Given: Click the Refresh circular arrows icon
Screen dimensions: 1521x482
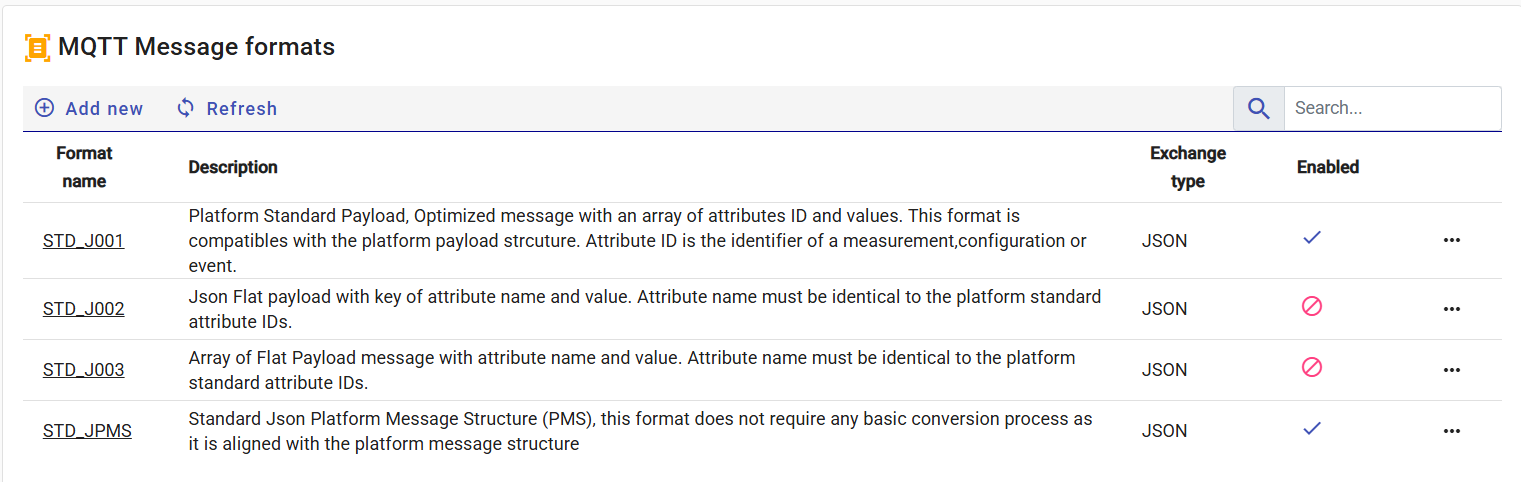Looking at the screenshot, I should (185, 108).
